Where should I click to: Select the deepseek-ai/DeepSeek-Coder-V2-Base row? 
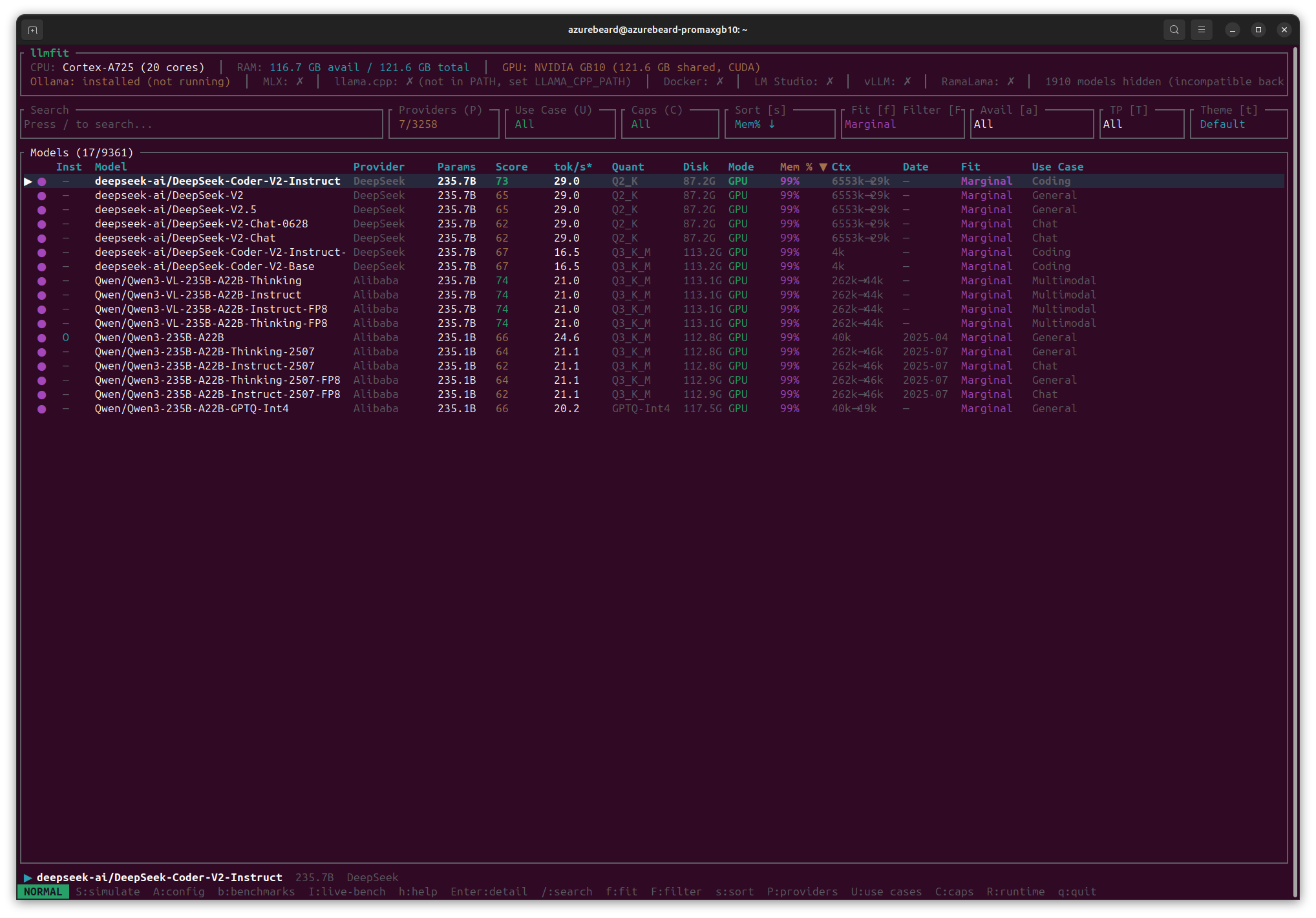(654, 267)
